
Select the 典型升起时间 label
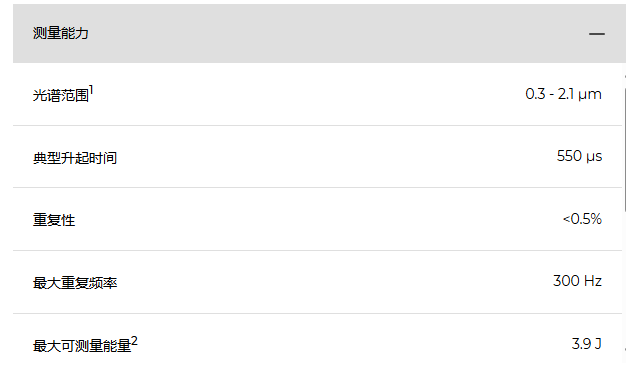[x=75, y=158]
